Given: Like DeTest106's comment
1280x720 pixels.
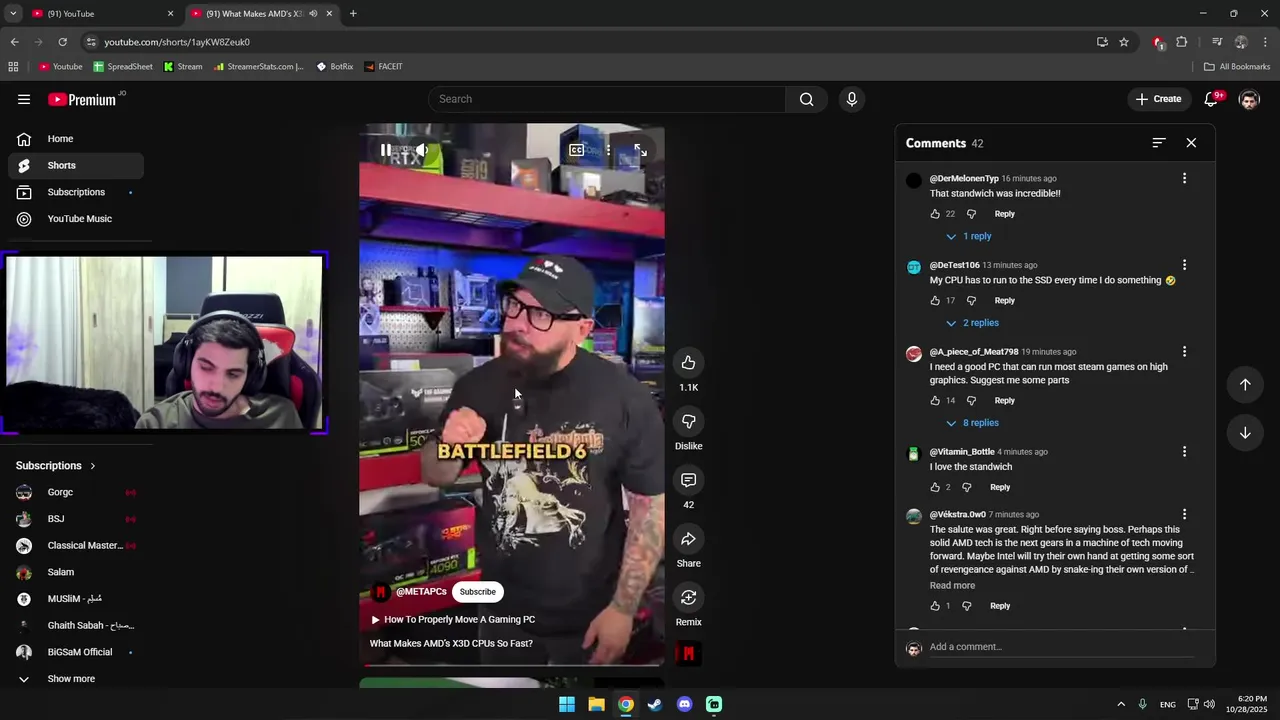Looking at the screenshot, I should (935, 300).
